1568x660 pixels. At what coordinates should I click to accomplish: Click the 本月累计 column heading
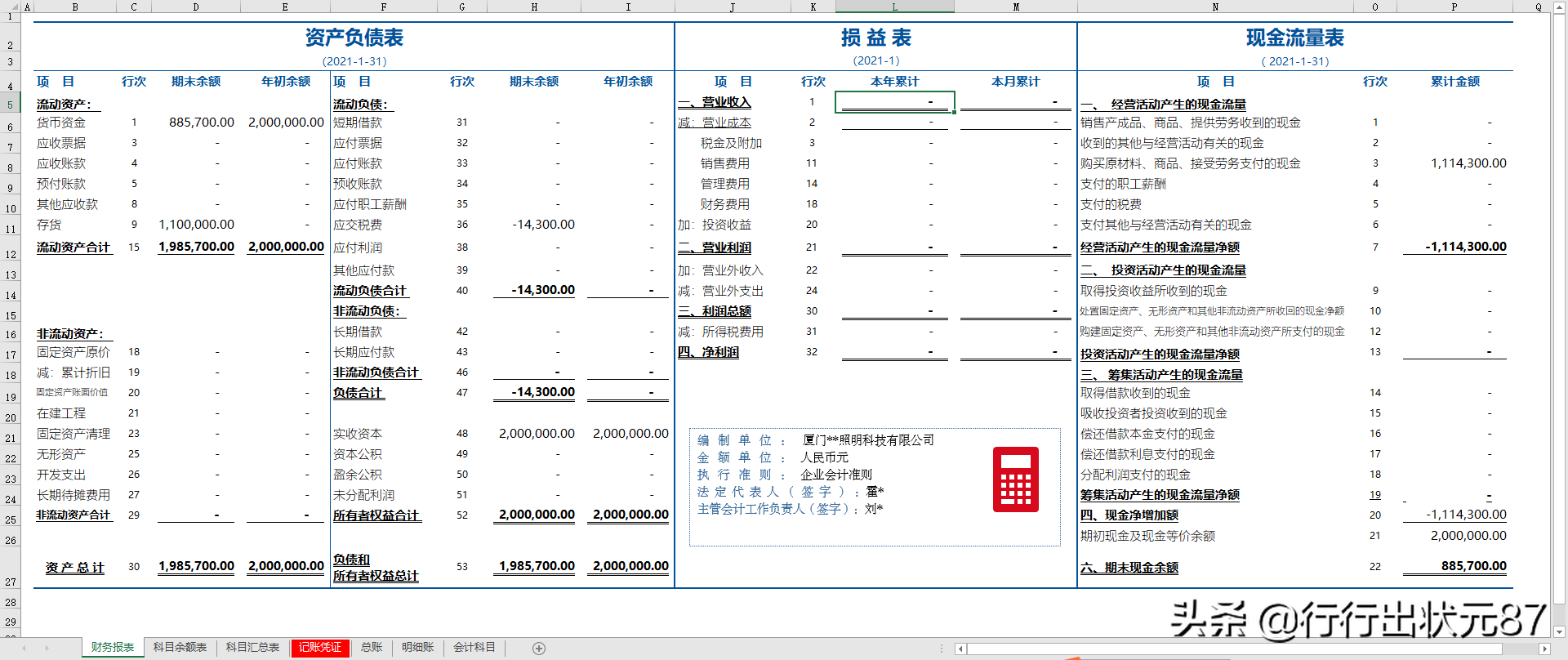click(1016, 82)
